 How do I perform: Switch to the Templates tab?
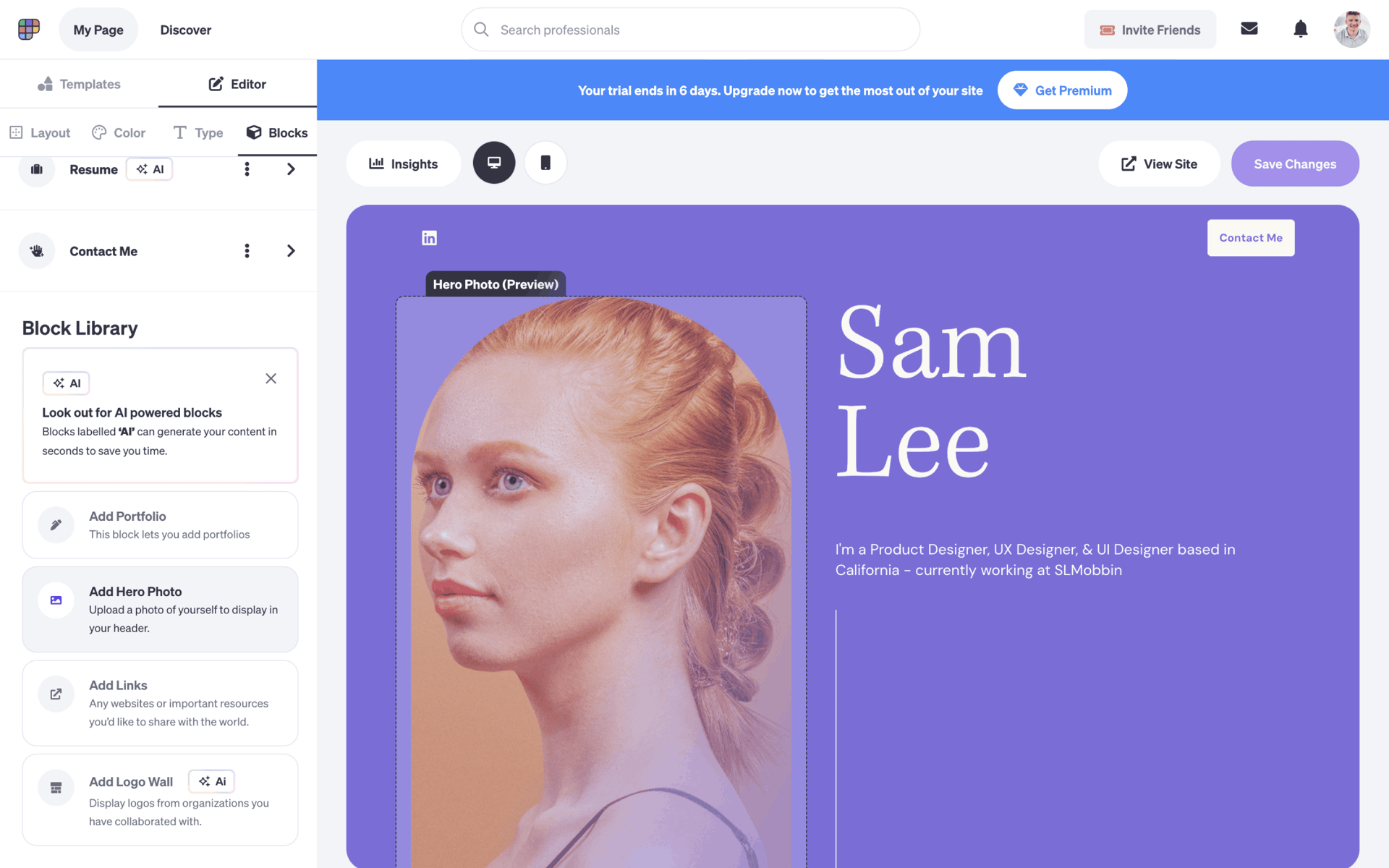point(79,84)
